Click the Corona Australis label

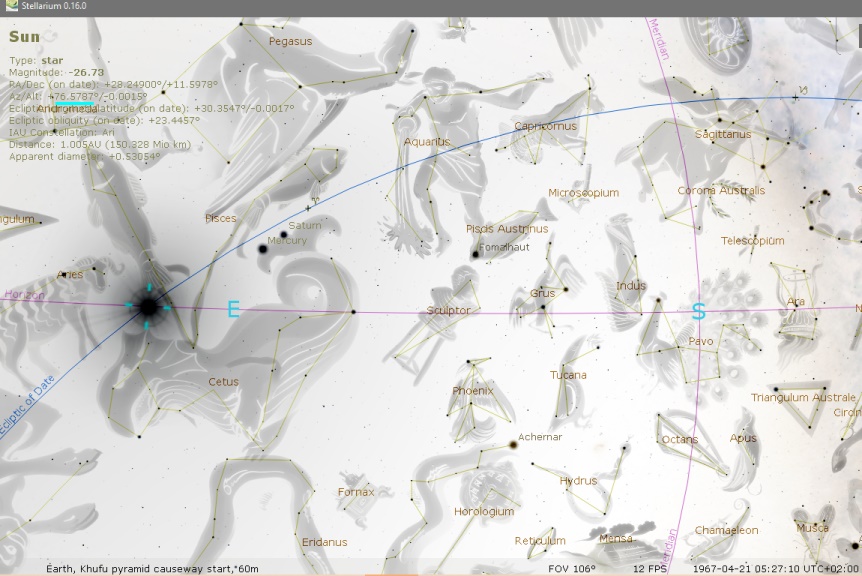(x=721, y=190)
